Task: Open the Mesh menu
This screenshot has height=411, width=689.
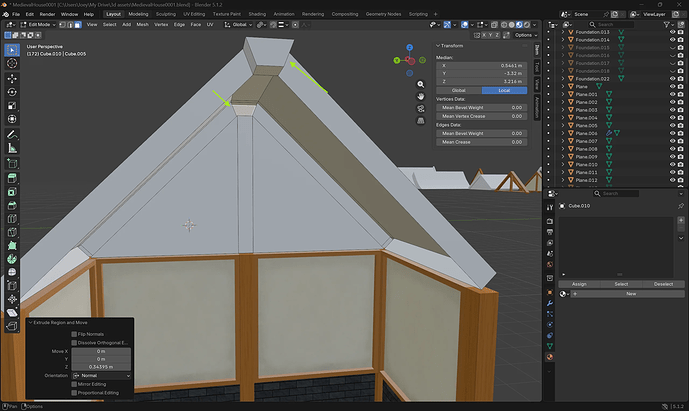Action: tap(142, 25)
